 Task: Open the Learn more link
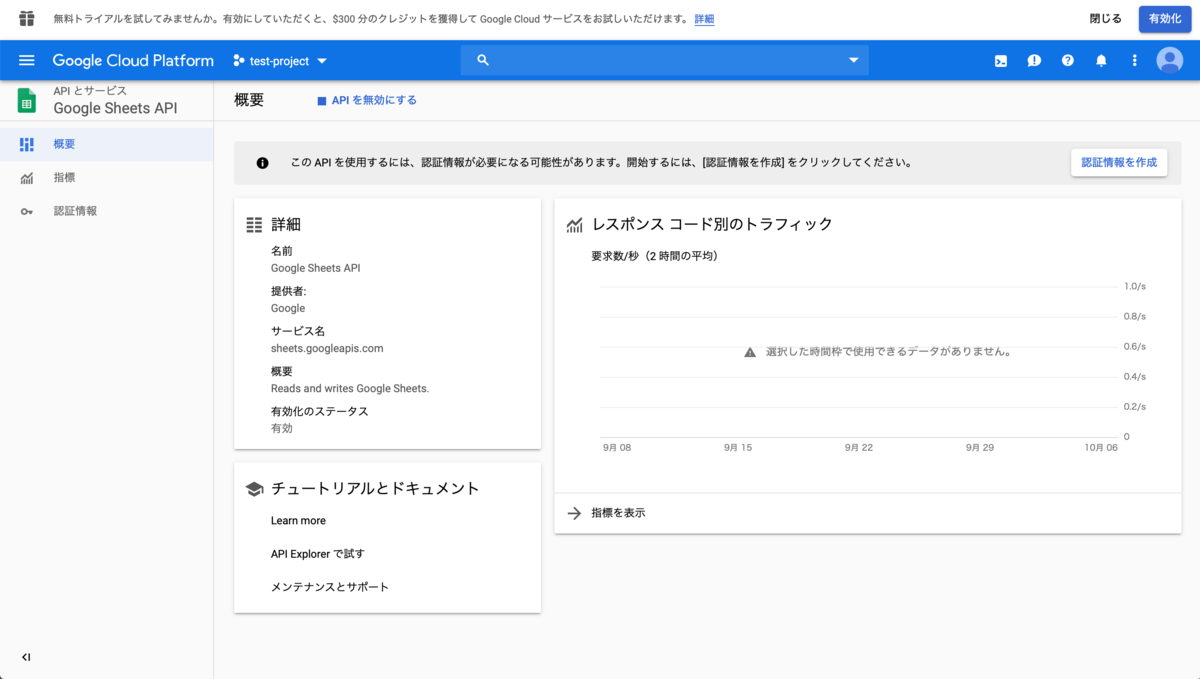point(298,520)
